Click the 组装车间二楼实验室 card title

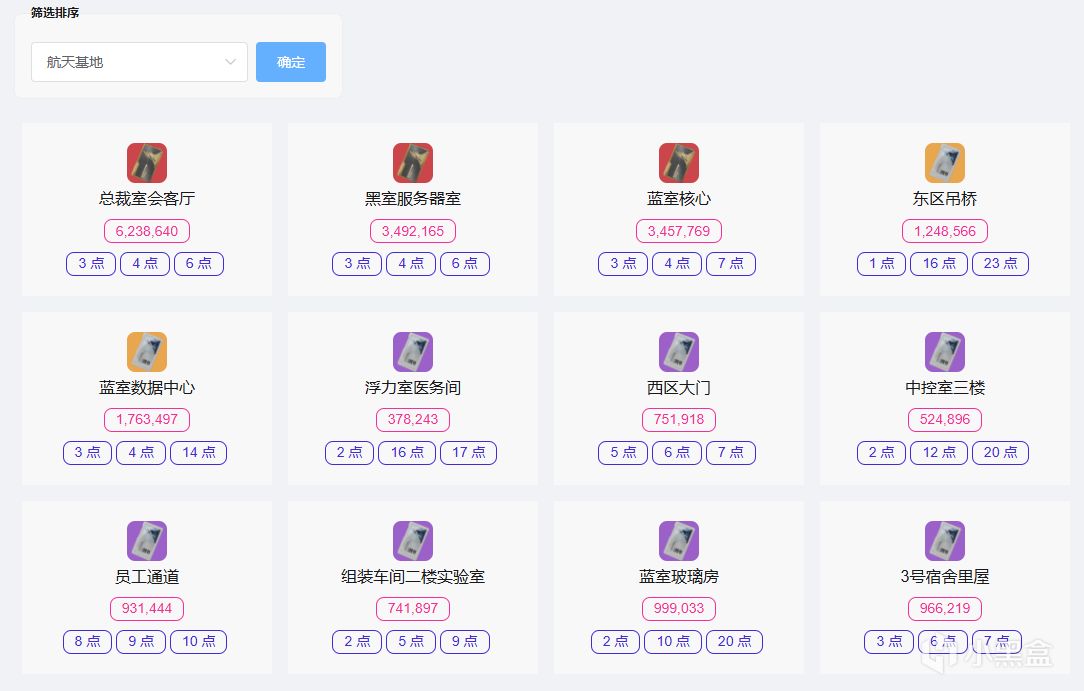pos(413,577)
